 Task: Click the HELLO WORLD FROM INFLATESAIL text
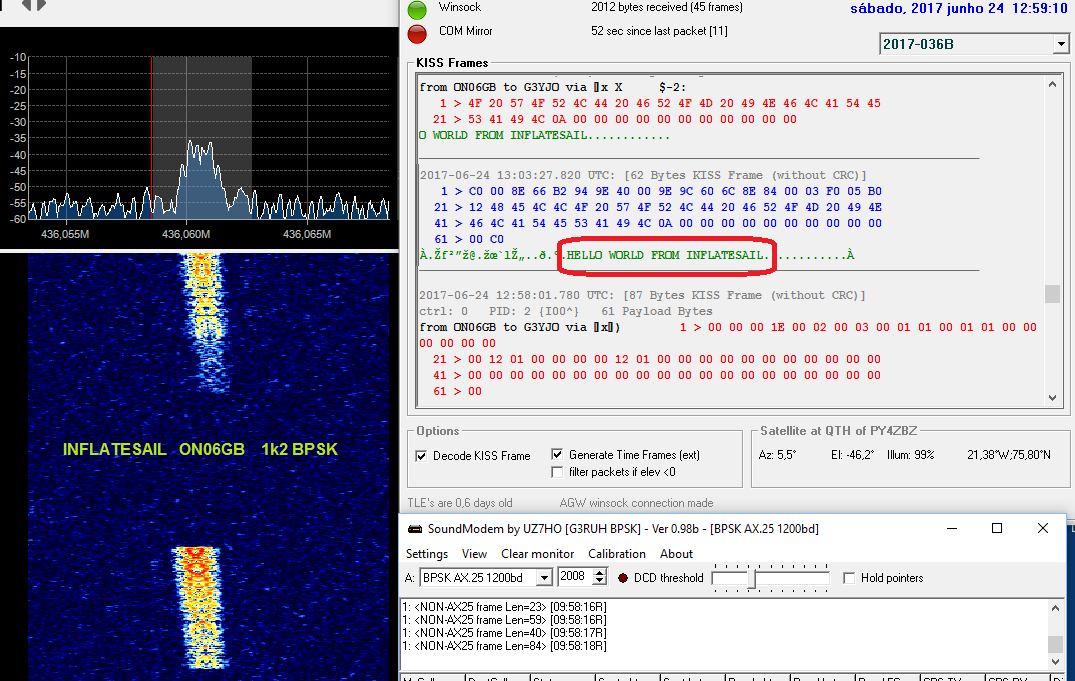[x=666, y=255]
